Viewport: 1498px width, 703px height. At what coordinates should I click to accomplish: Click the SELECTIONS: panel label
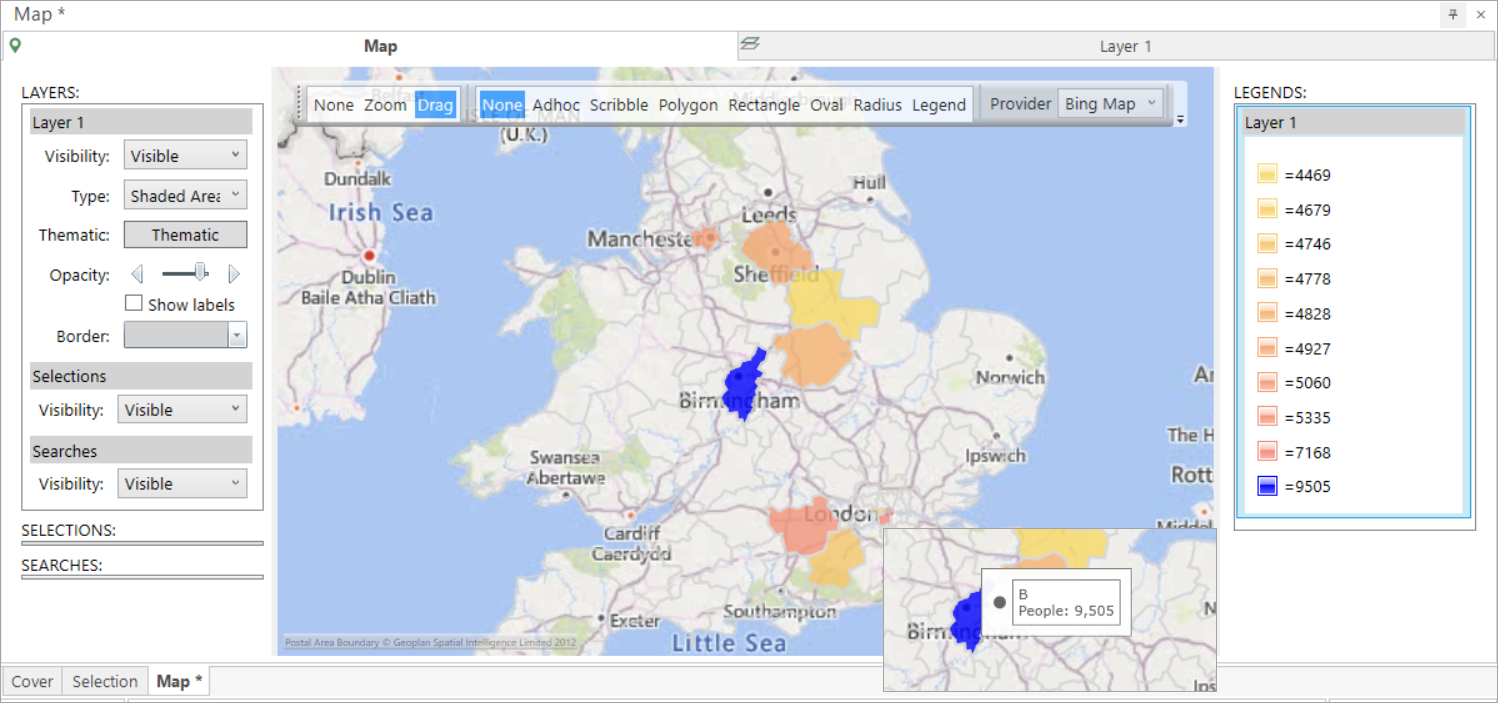[68, 530]
